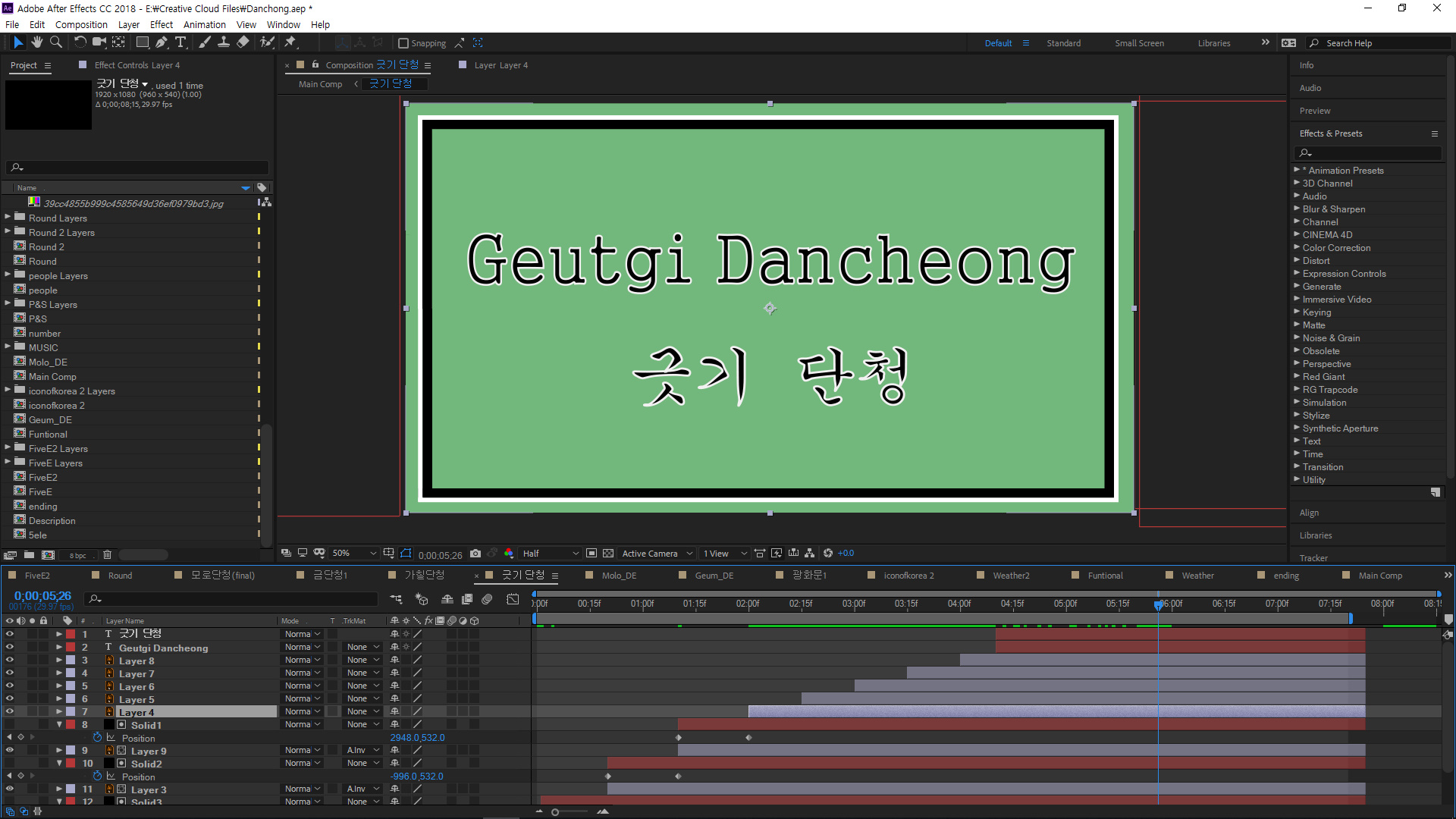Select the Puppet Pin tool
Image resolution: width=1456 pixels, height=819 pixels.
click(290, 42)
